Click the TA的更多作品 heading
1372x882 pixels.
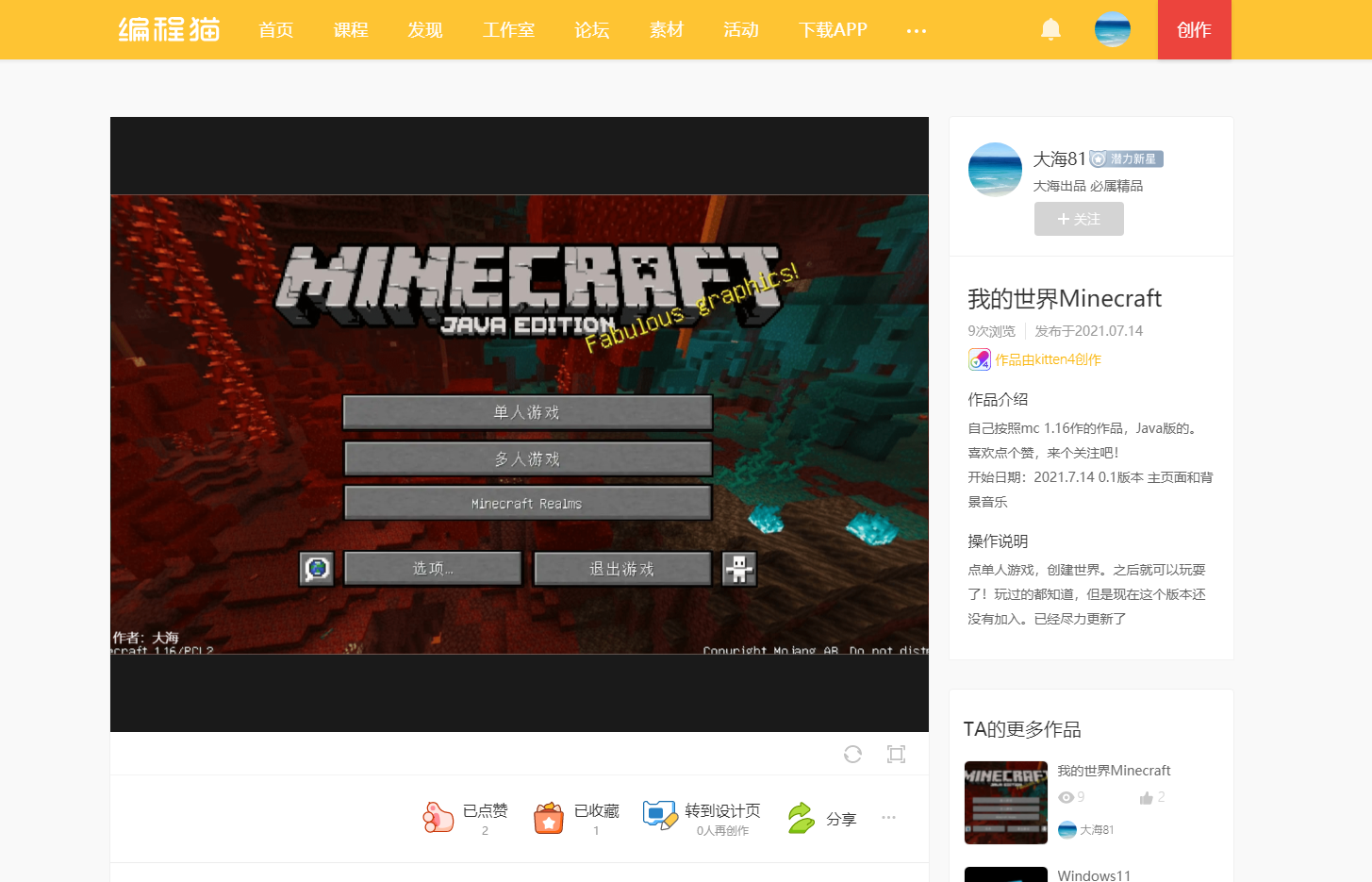click(x=1022, y=729)
